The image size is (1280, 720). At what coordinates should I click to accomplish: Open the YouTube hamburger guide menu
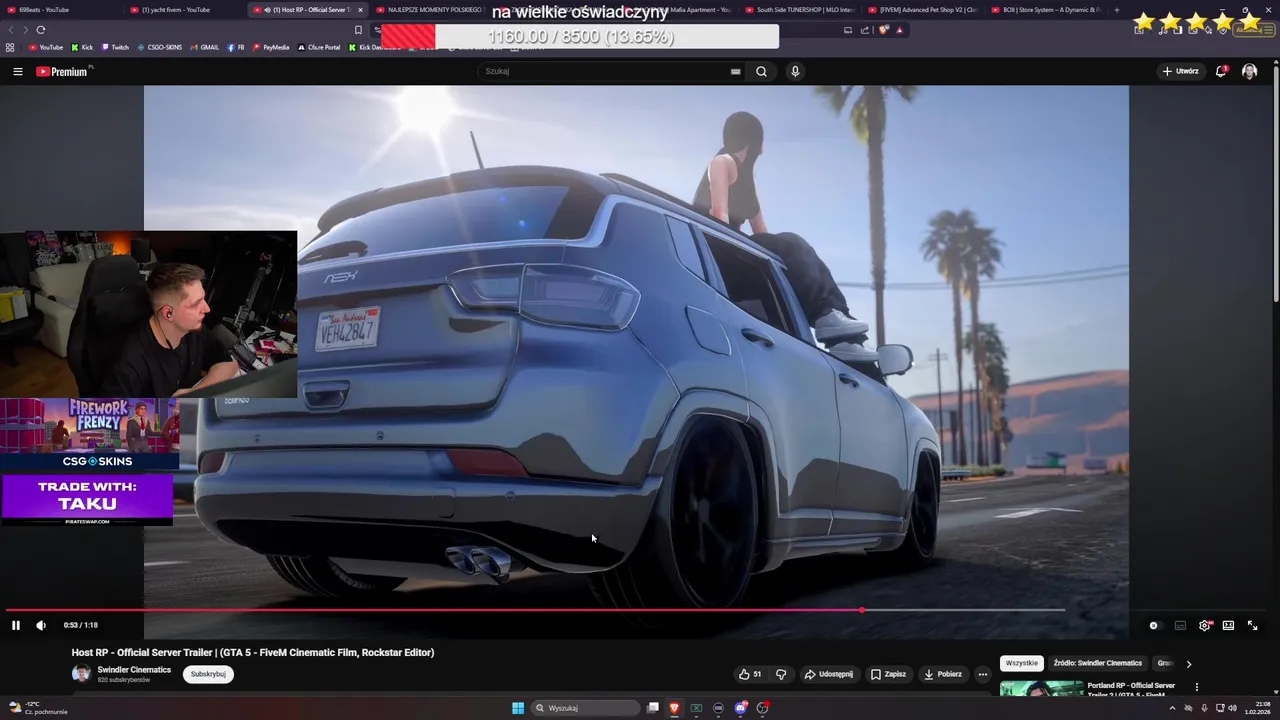click(17, 71)
